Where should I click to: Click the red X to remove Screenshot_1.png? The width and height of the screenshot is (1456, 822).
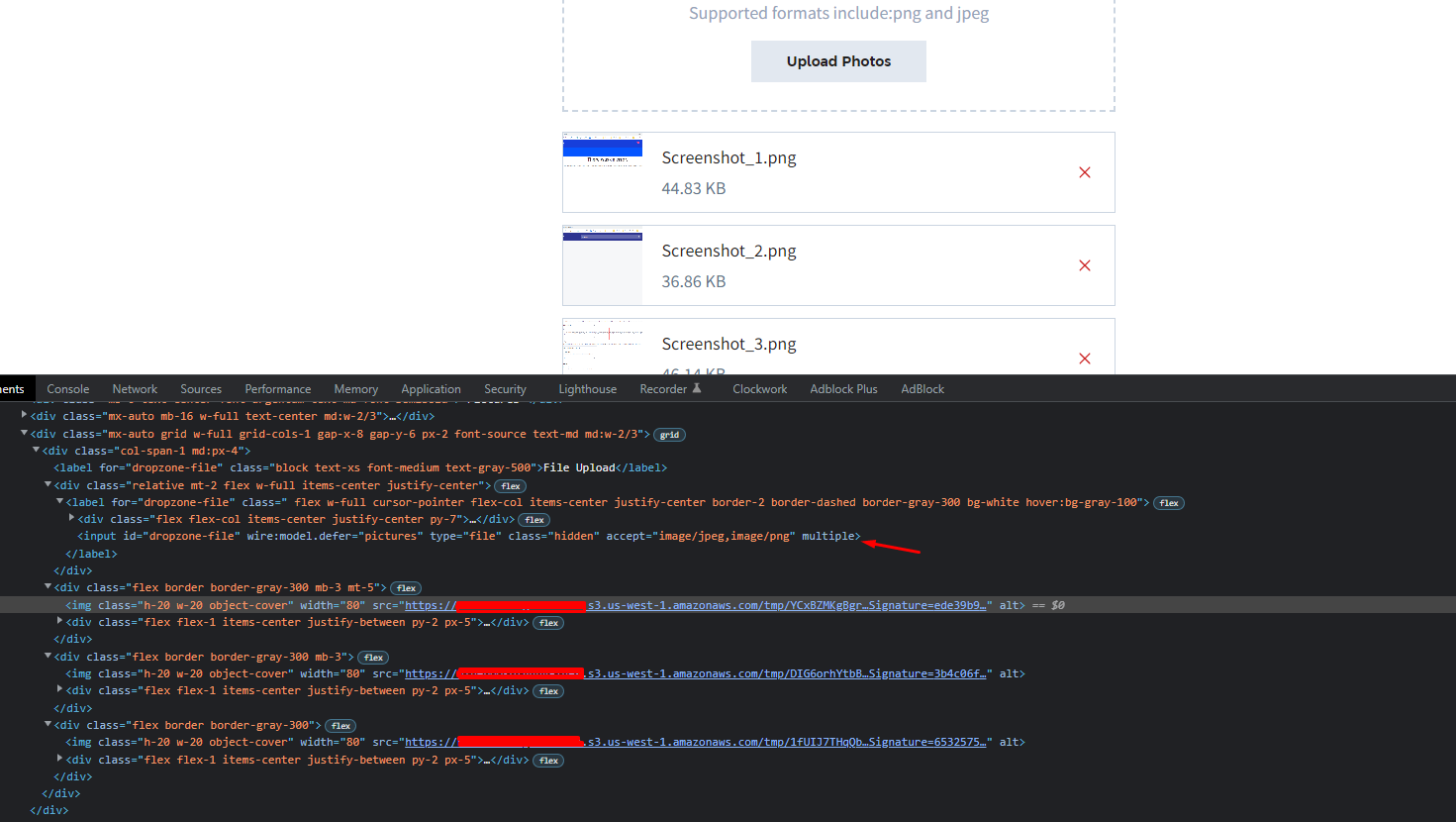pos(1084,171)
